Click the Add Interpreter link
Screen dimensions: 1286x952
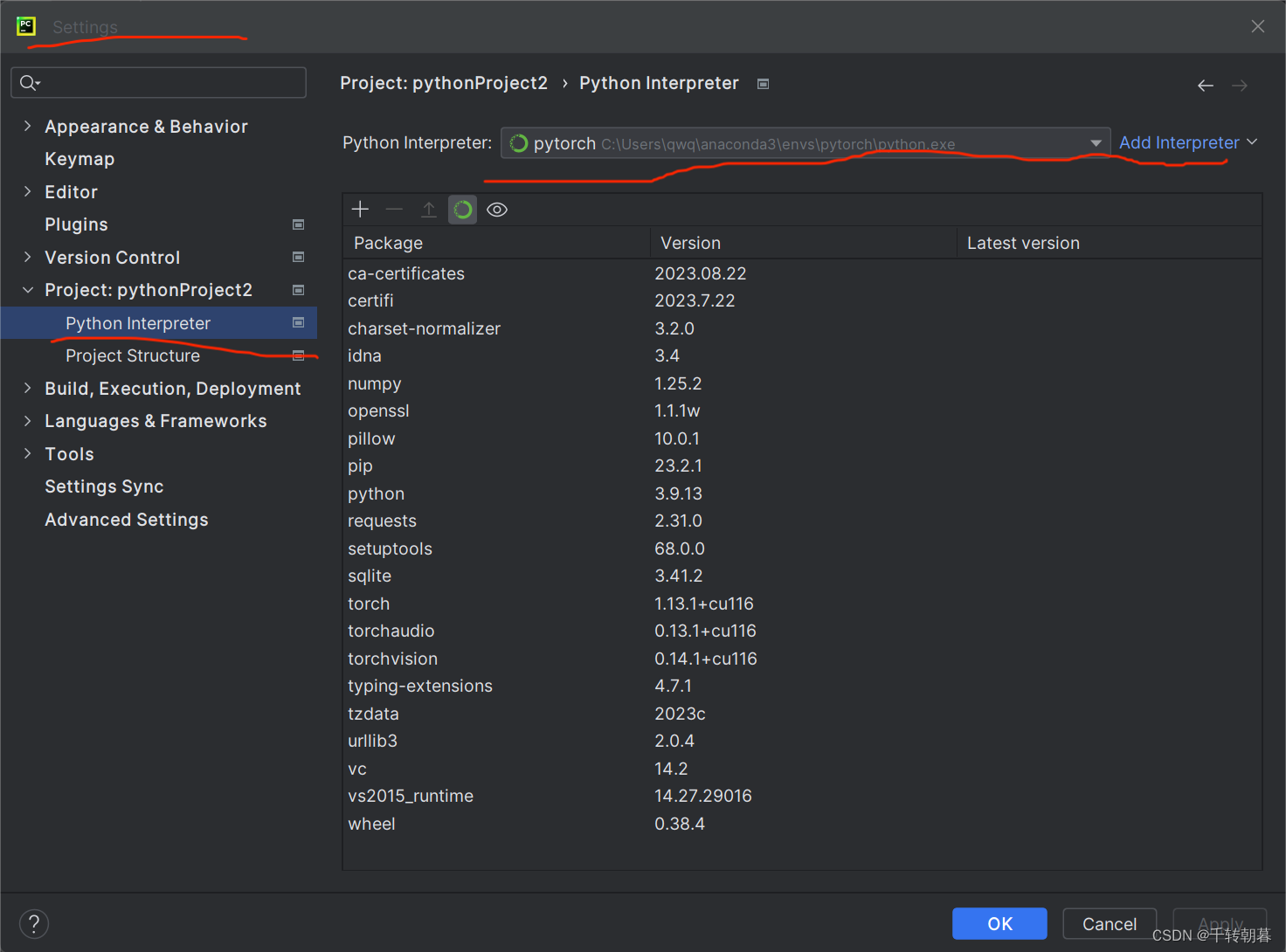(x=1179, y=142)
